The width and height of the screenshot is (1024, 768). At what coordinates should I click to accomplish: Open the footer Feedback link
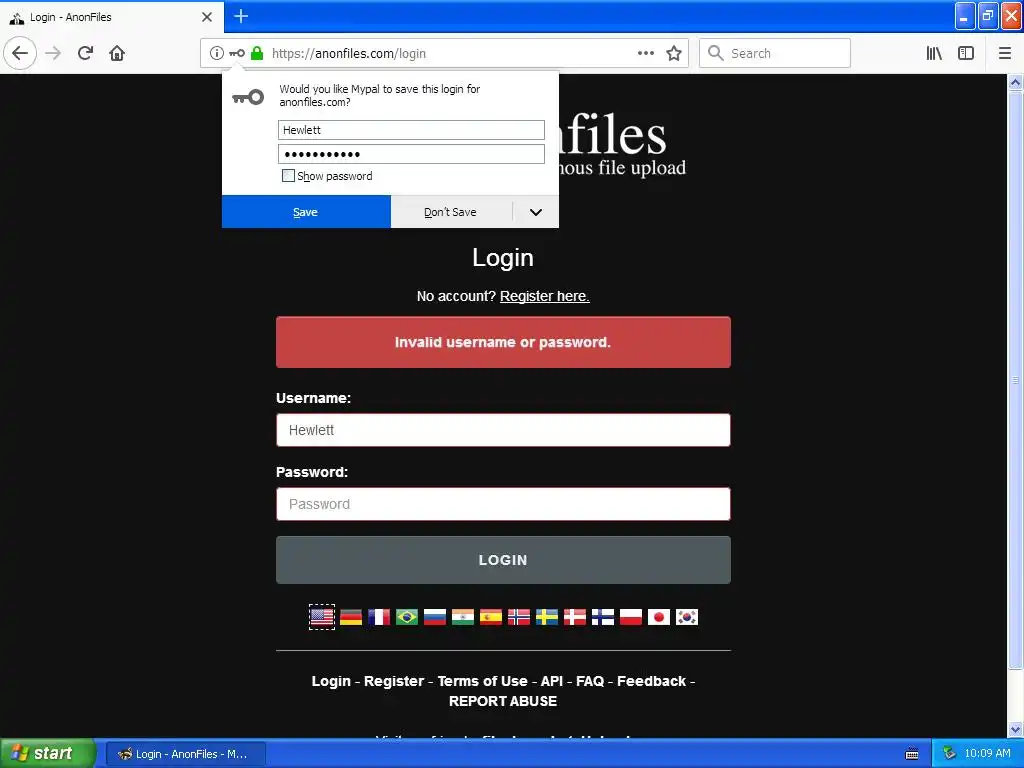click(x=652, y=681)
